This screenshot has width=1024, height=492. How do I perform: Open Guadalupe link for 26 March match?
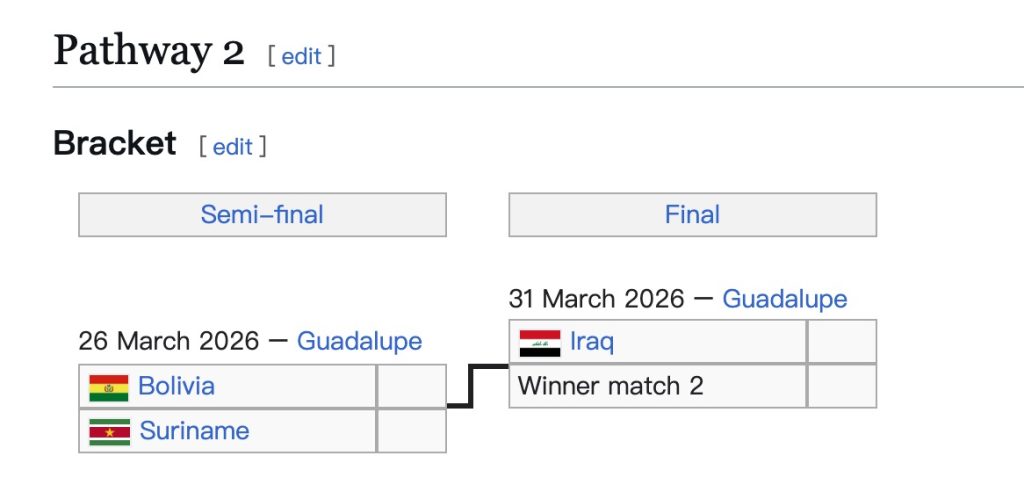[359, 341]
